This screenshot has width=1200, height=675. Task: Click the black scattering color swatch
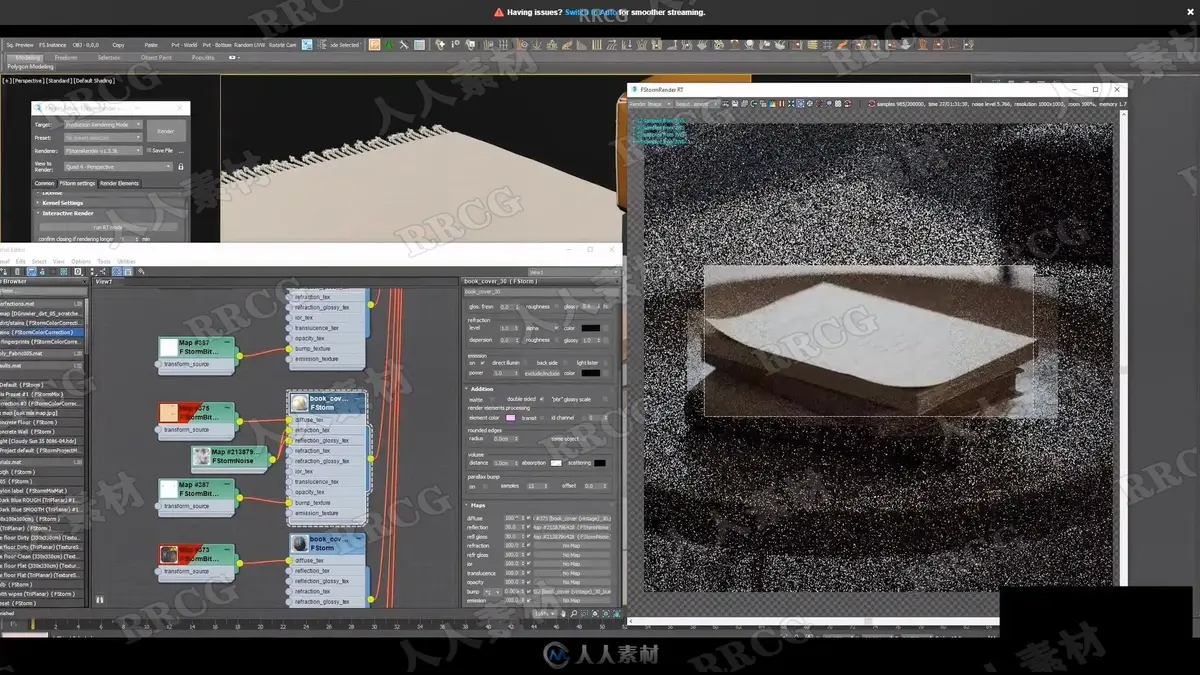pyautogui.click(x=600, y=463)
